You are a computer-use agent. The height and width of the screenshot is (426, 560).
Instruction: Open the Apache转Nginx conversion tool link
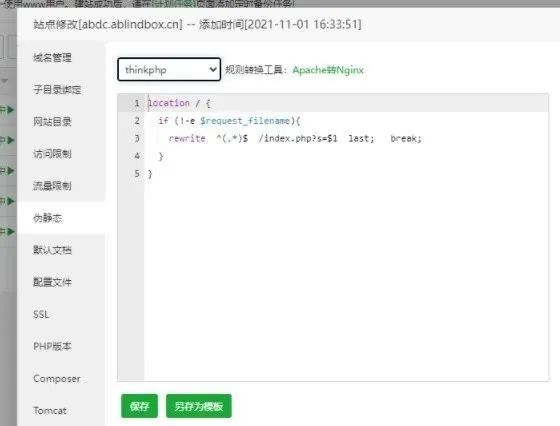point(328,70)
